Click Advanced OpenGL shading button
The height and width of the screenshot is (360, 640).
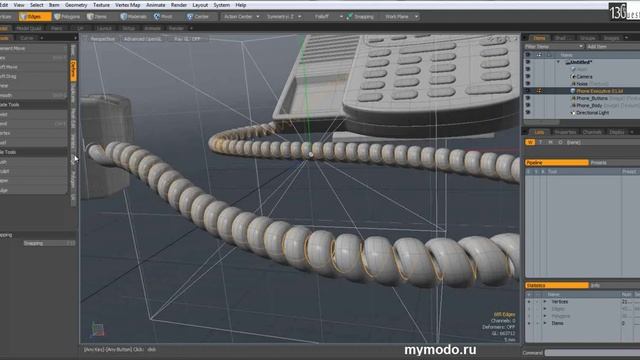tap(142, 39)
